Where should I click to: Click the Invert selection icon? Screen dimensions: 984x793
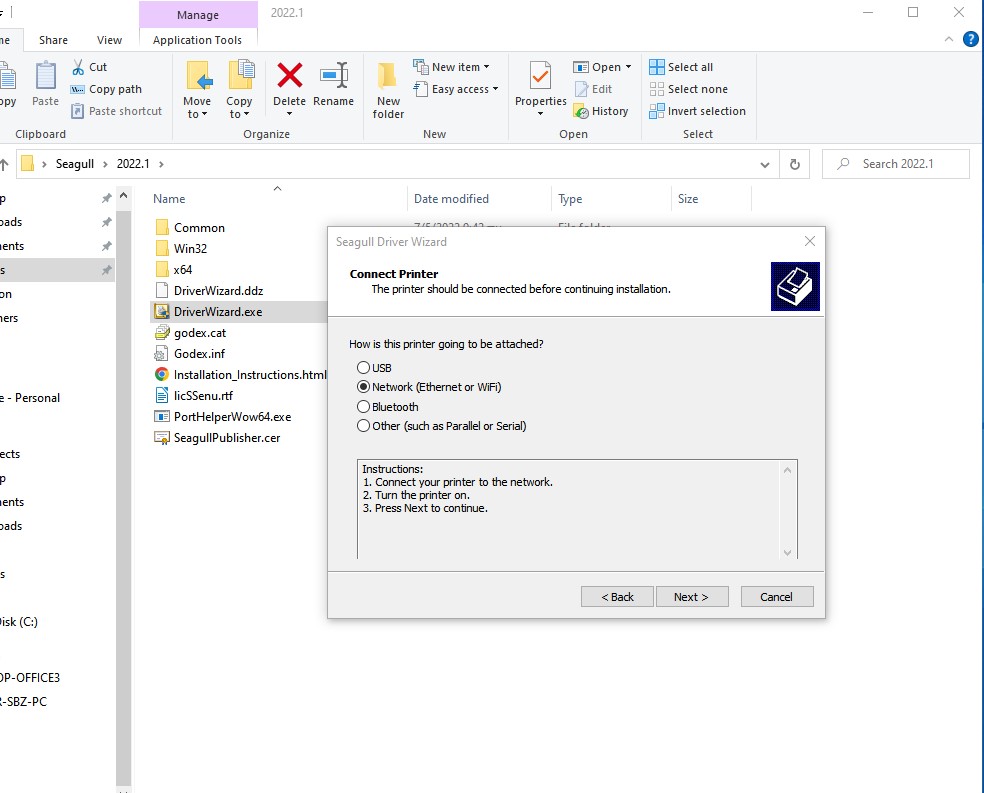coord(656,111)
